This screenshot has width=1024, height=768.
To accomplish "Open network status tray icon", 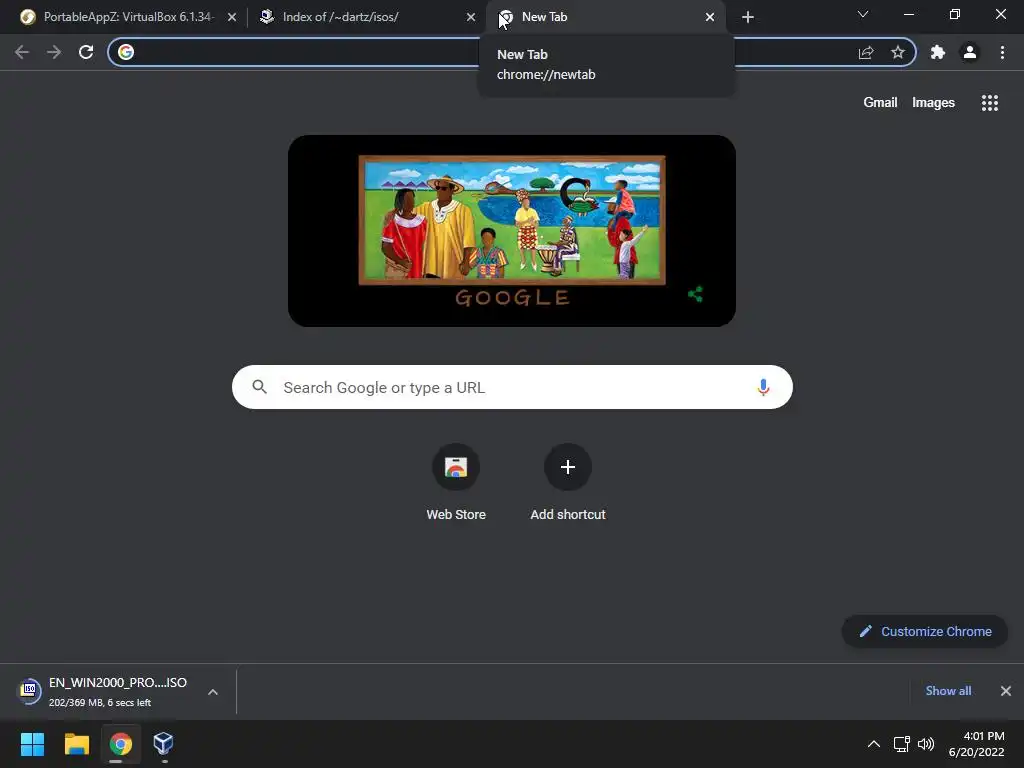I will (902, 744).
